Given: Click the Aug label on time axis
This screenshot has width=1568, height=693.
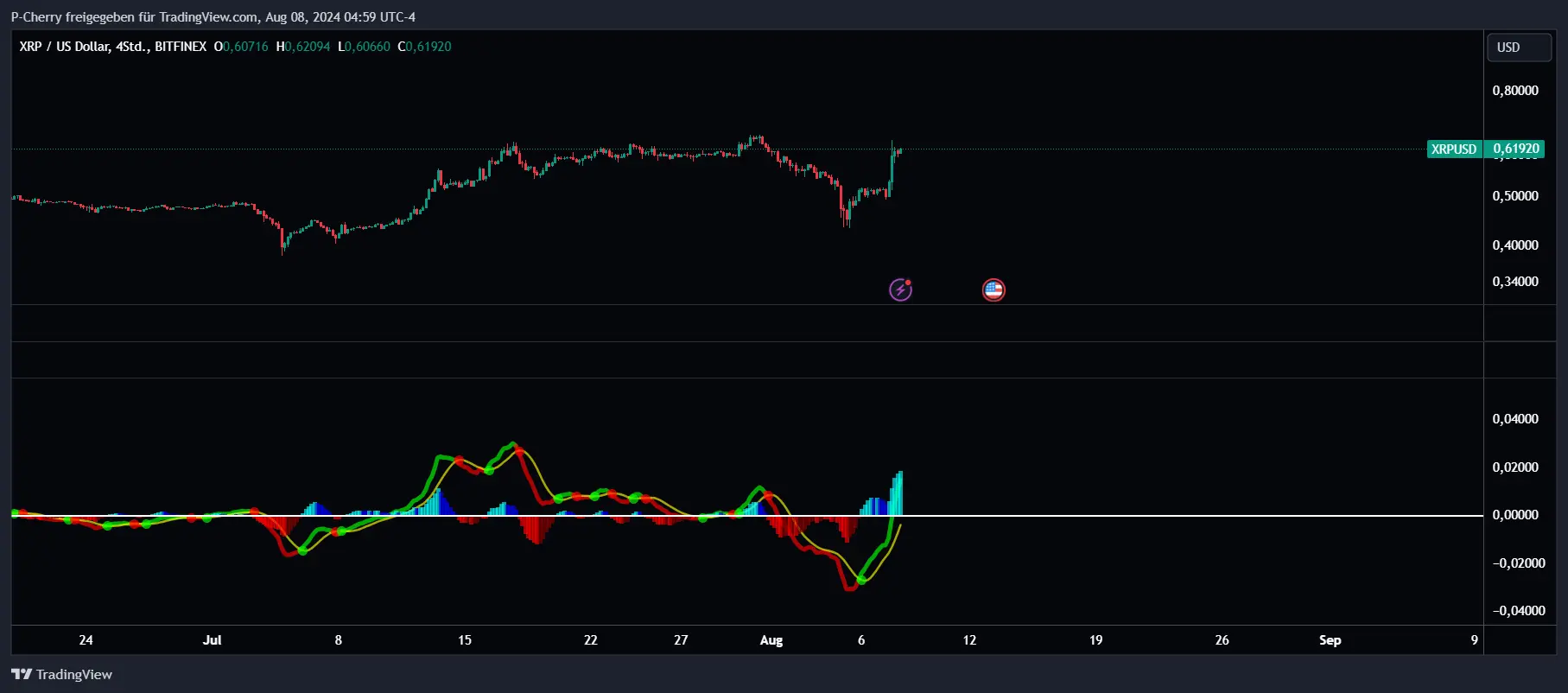Looking at the screenshot, I should tap(771, 640).
